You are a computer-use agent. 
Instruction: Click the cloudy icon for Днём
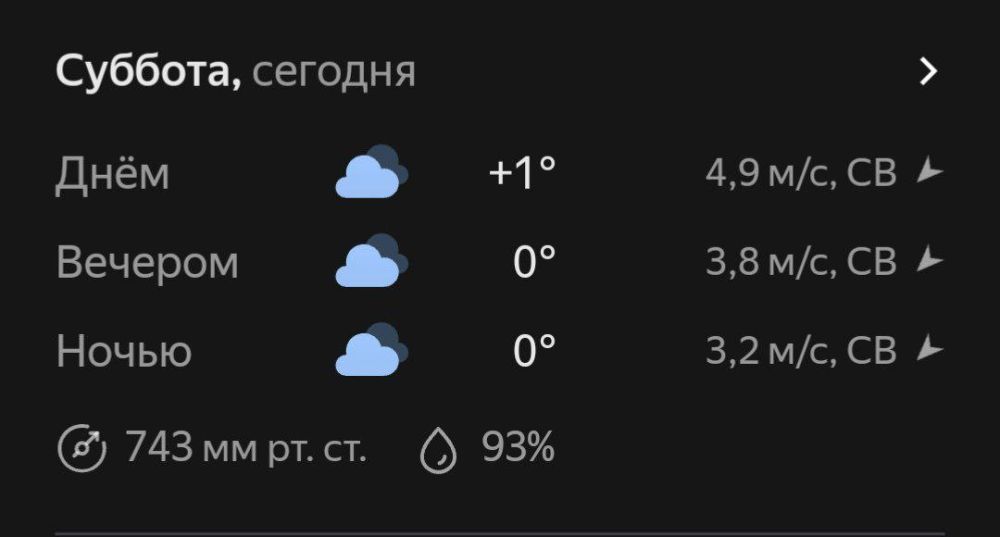point(371,172)
